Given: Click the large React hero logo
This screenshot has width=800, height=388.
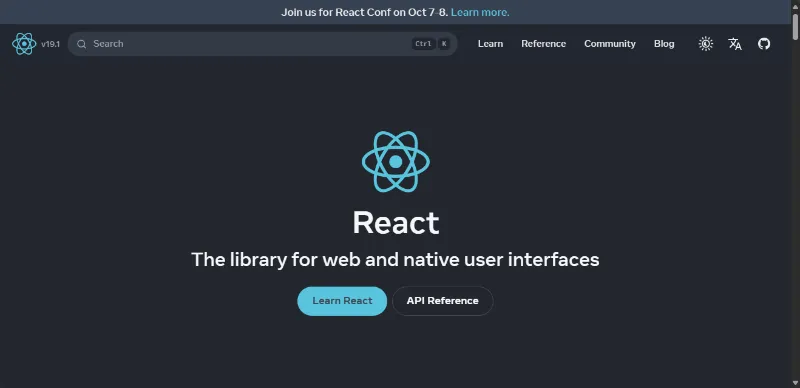Looking at the screenshot, I should 396,162.
